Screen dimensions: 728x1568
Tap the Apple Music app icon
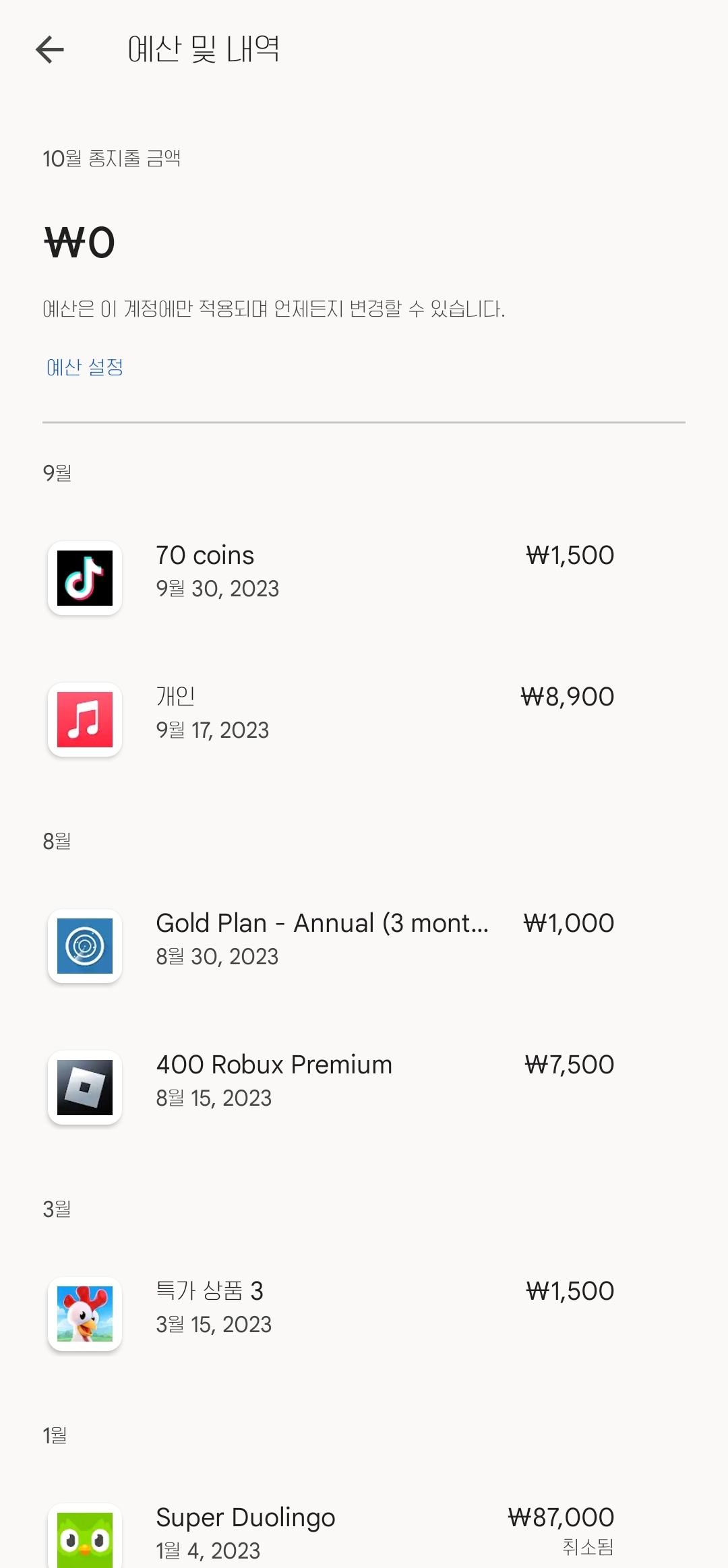tap(85, 720)
